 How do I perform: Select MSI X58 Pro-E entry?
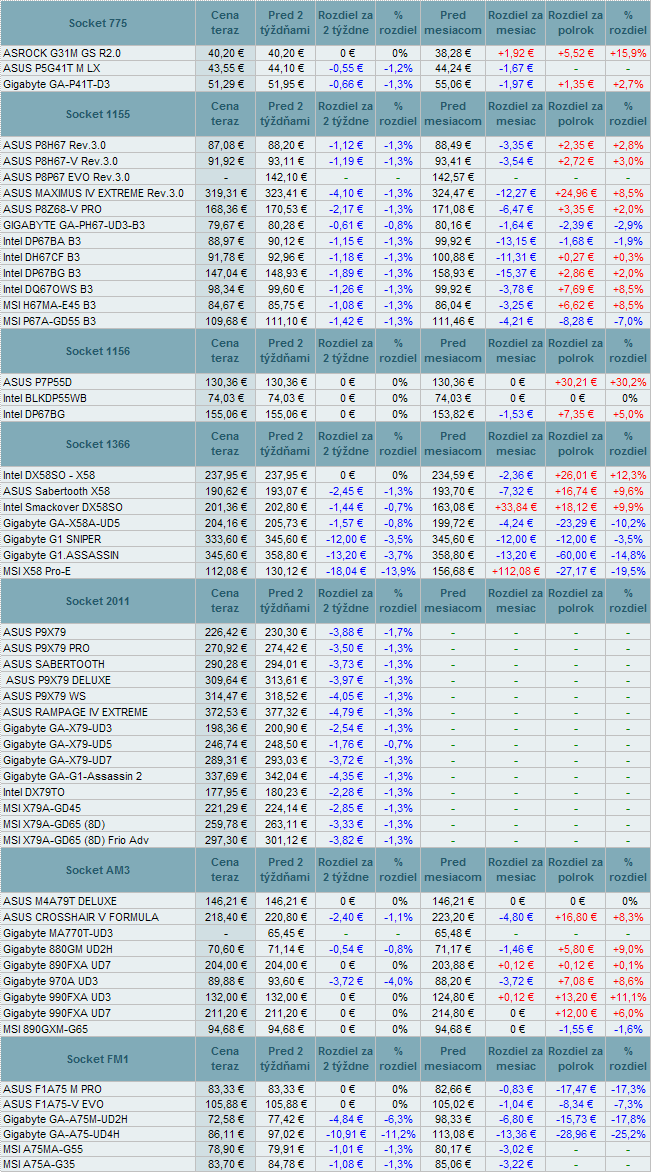[x=37, y=570]
